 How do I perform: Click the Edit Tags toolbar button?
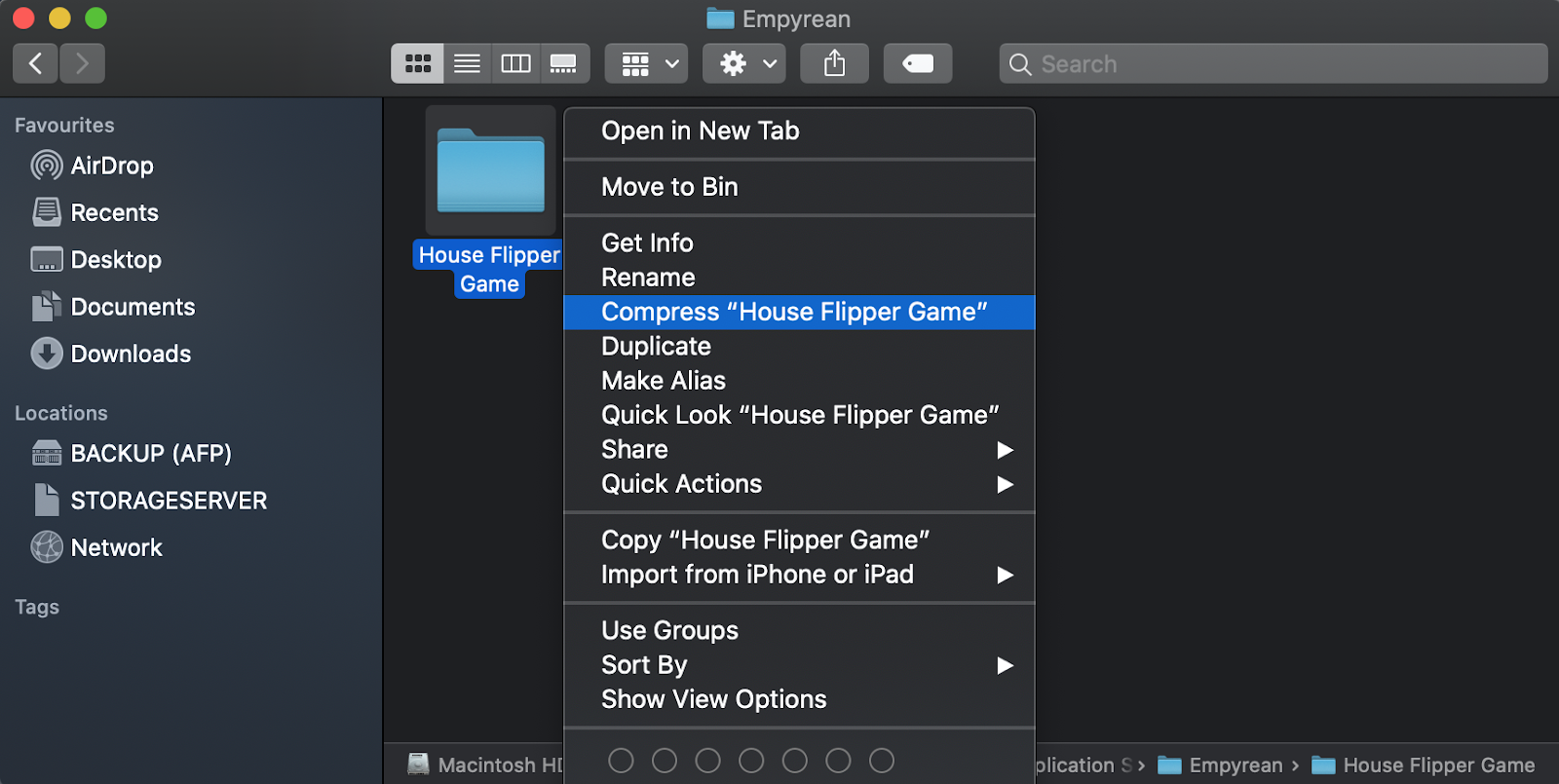click(917, 64)
